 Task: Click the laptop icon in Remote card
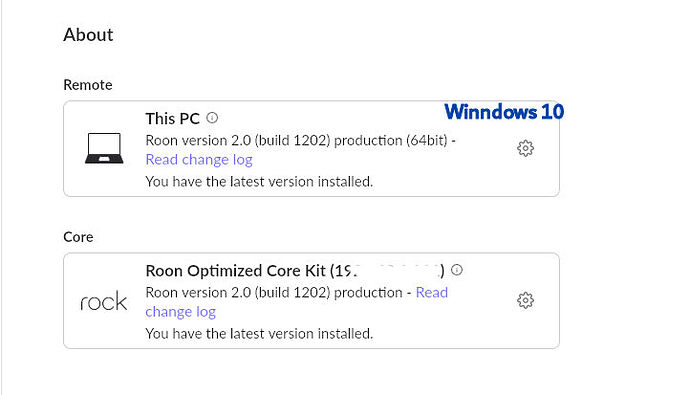click(x=104, y=148)
